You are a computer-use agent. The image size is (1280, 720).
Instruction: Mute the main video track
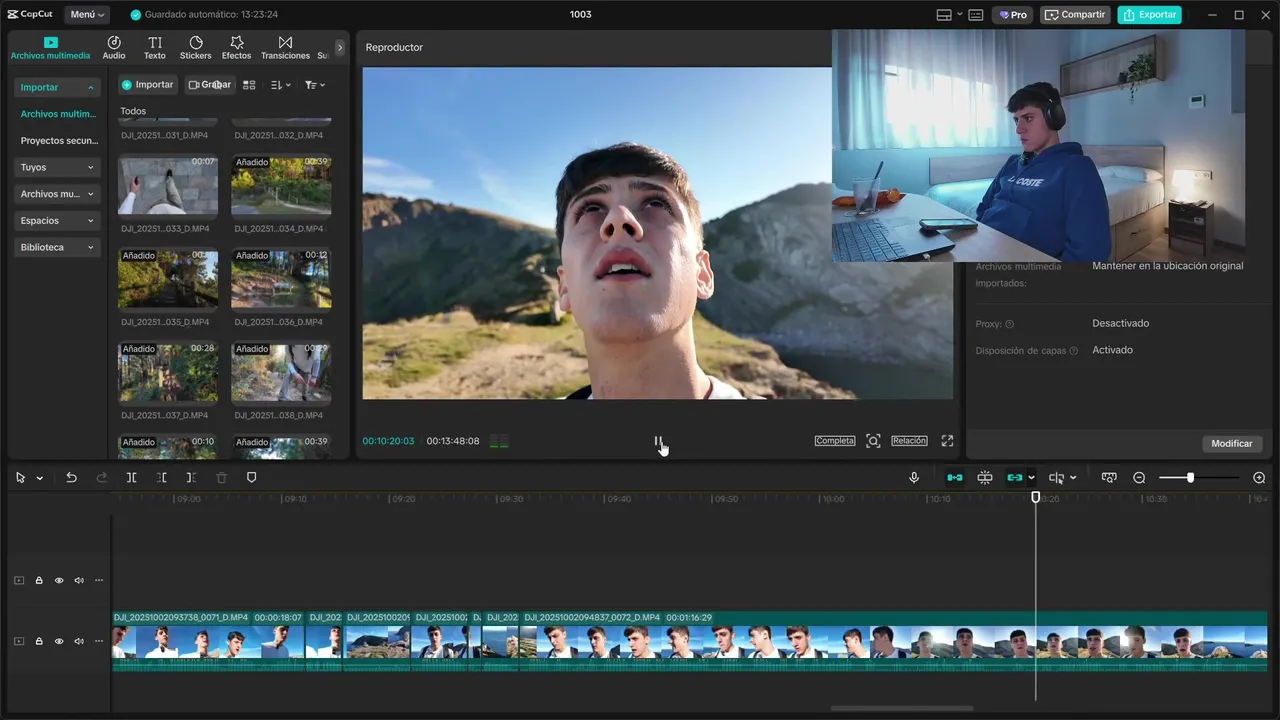(79, 641)
